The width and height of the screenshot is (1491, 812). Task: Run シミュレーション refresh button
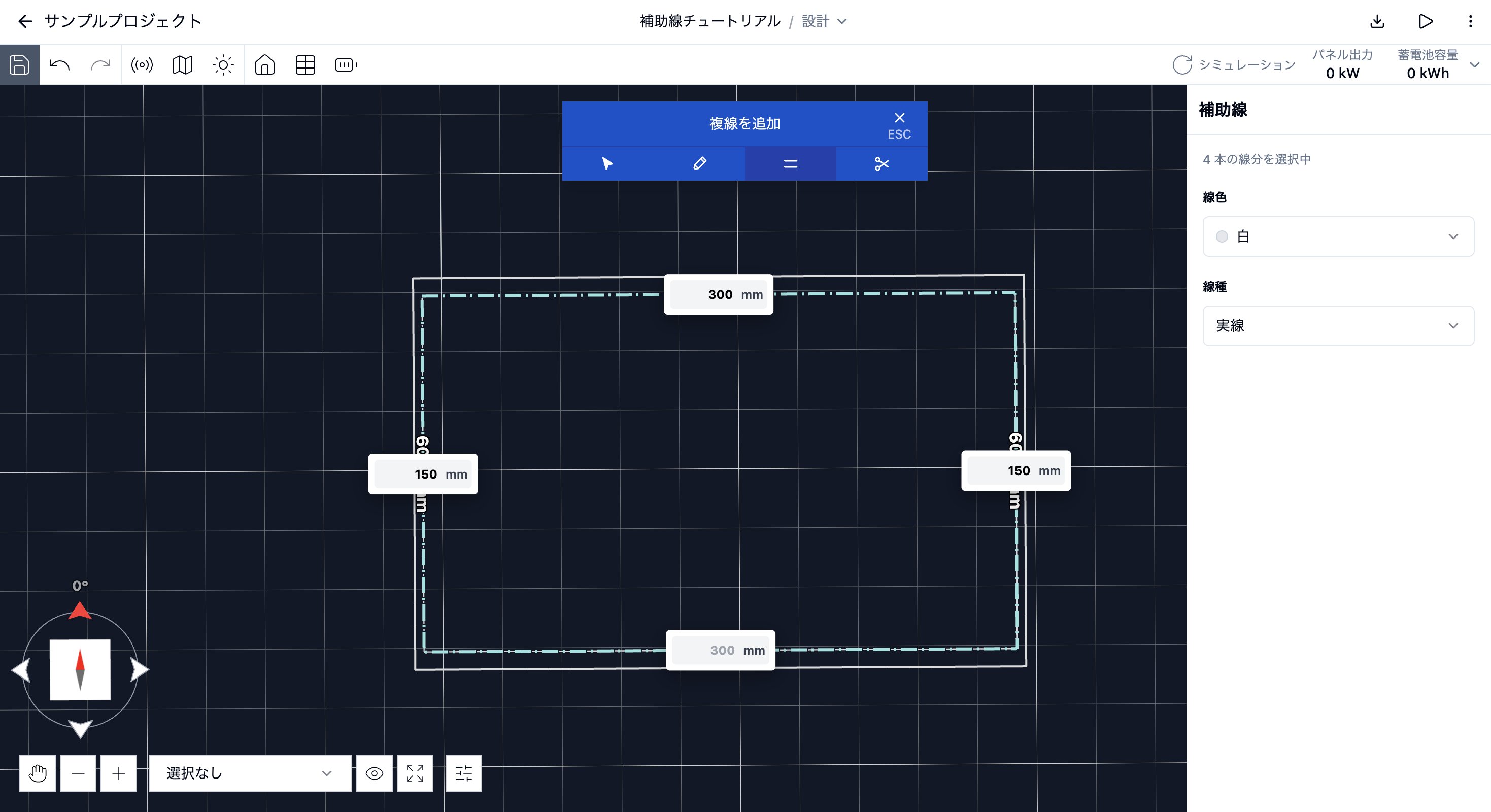click(1234, 65)
